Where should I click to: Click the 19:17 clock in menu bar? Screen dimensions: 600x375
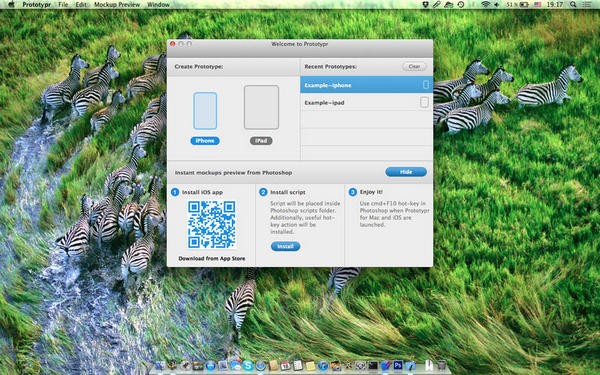(555, 5)
